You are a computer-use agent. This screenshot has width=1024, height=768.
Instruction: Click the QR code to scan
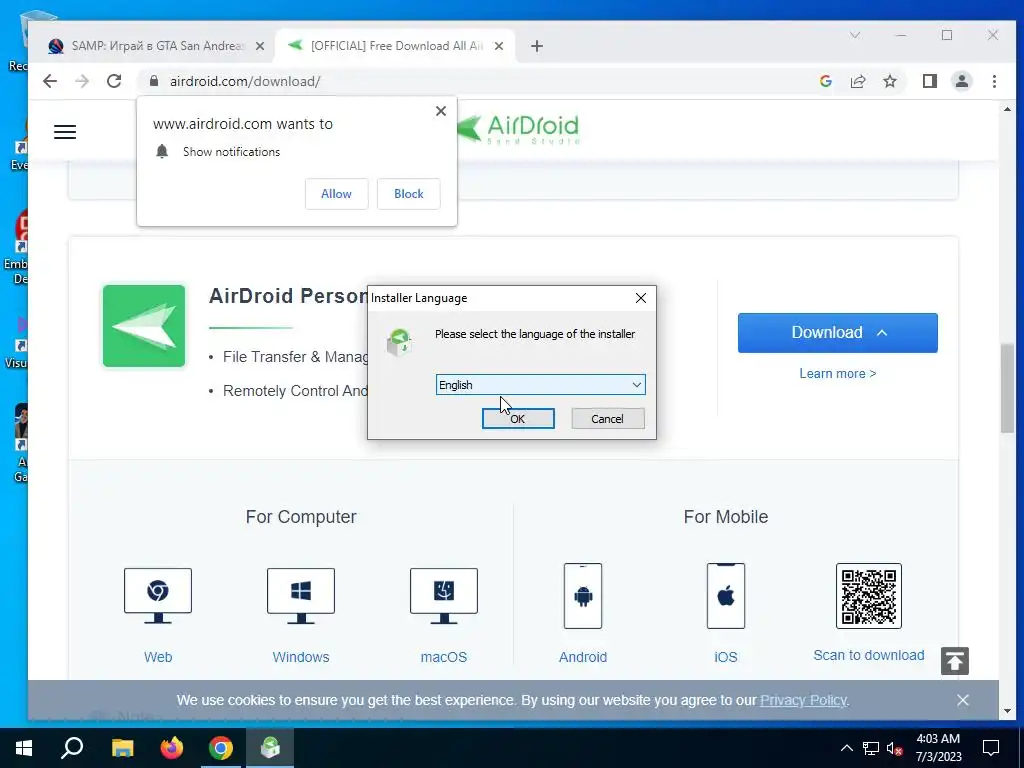pos(869,596)
